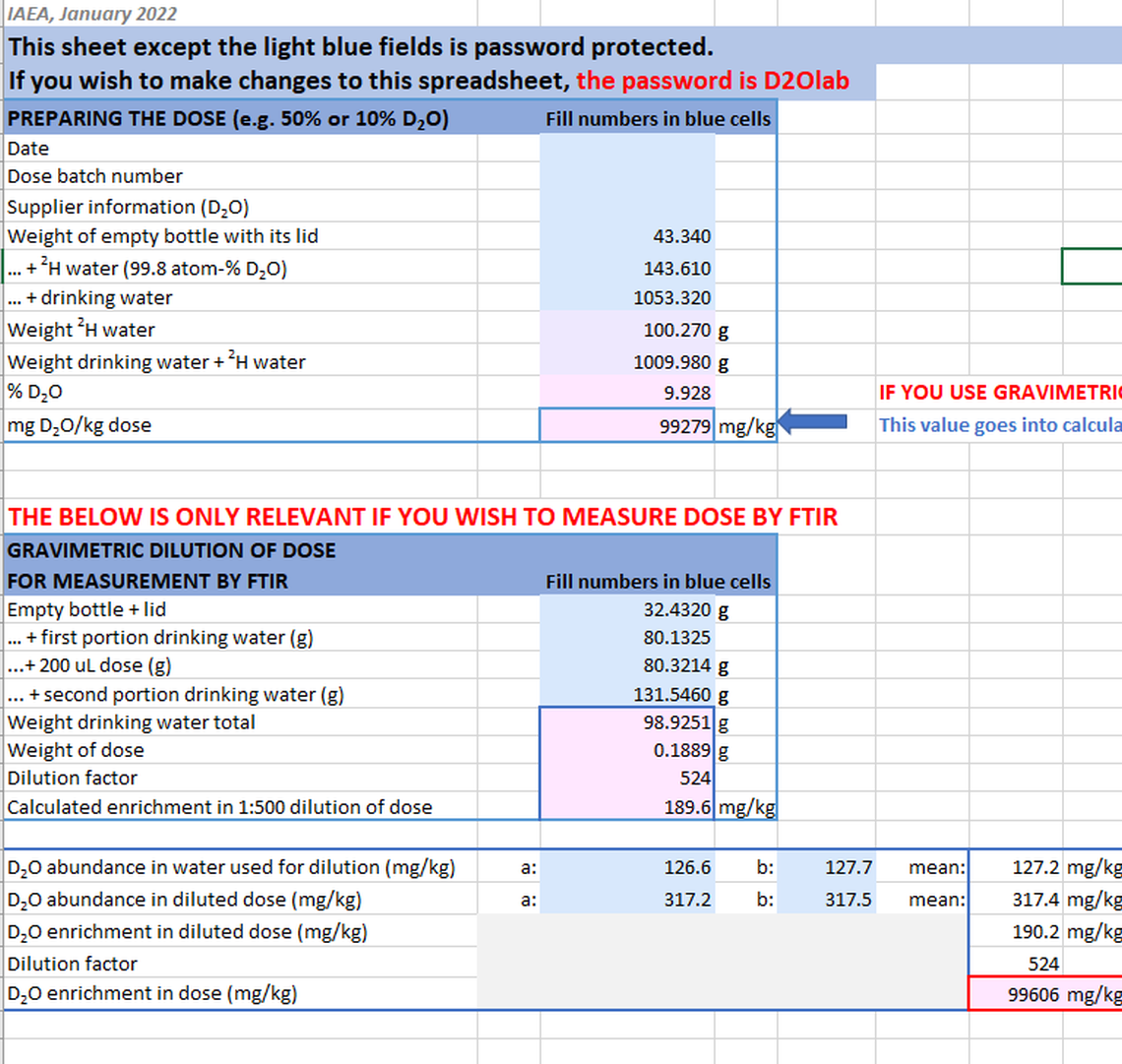The height and width of the screenshot is (1064, 1122).
Task: Select the 200 uL dose weight cell 80.3214
Action: pyautogui.click(x=627, y=665)
